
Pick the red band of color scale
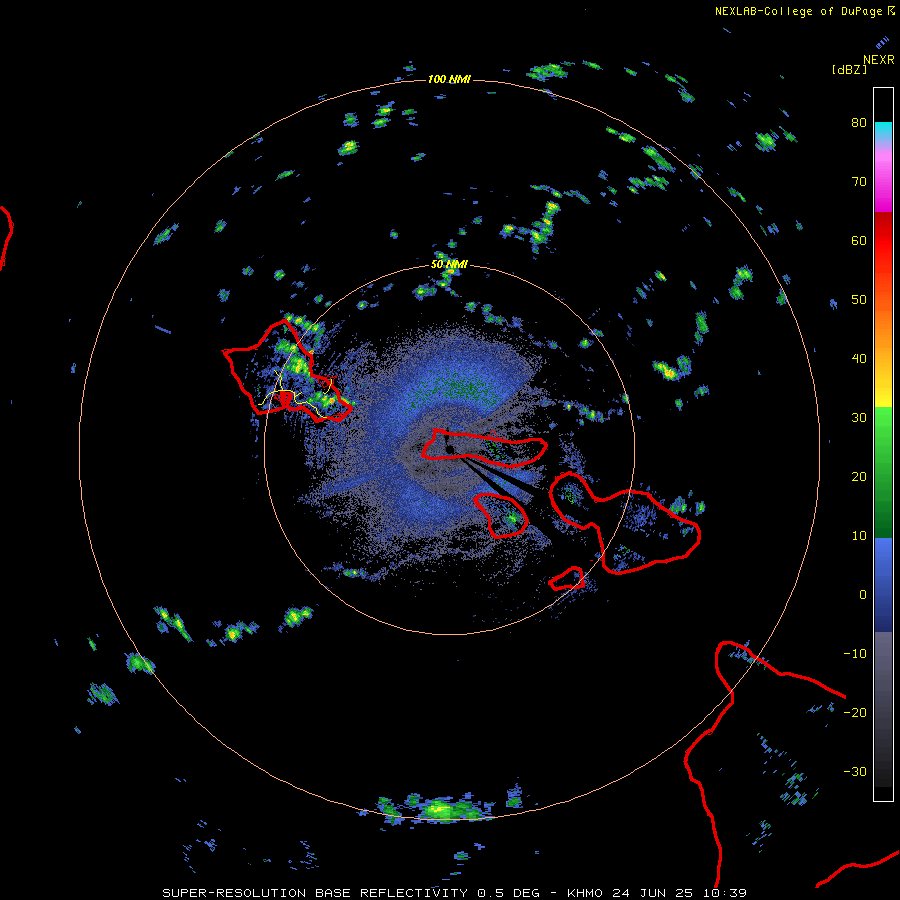point(883,241)
